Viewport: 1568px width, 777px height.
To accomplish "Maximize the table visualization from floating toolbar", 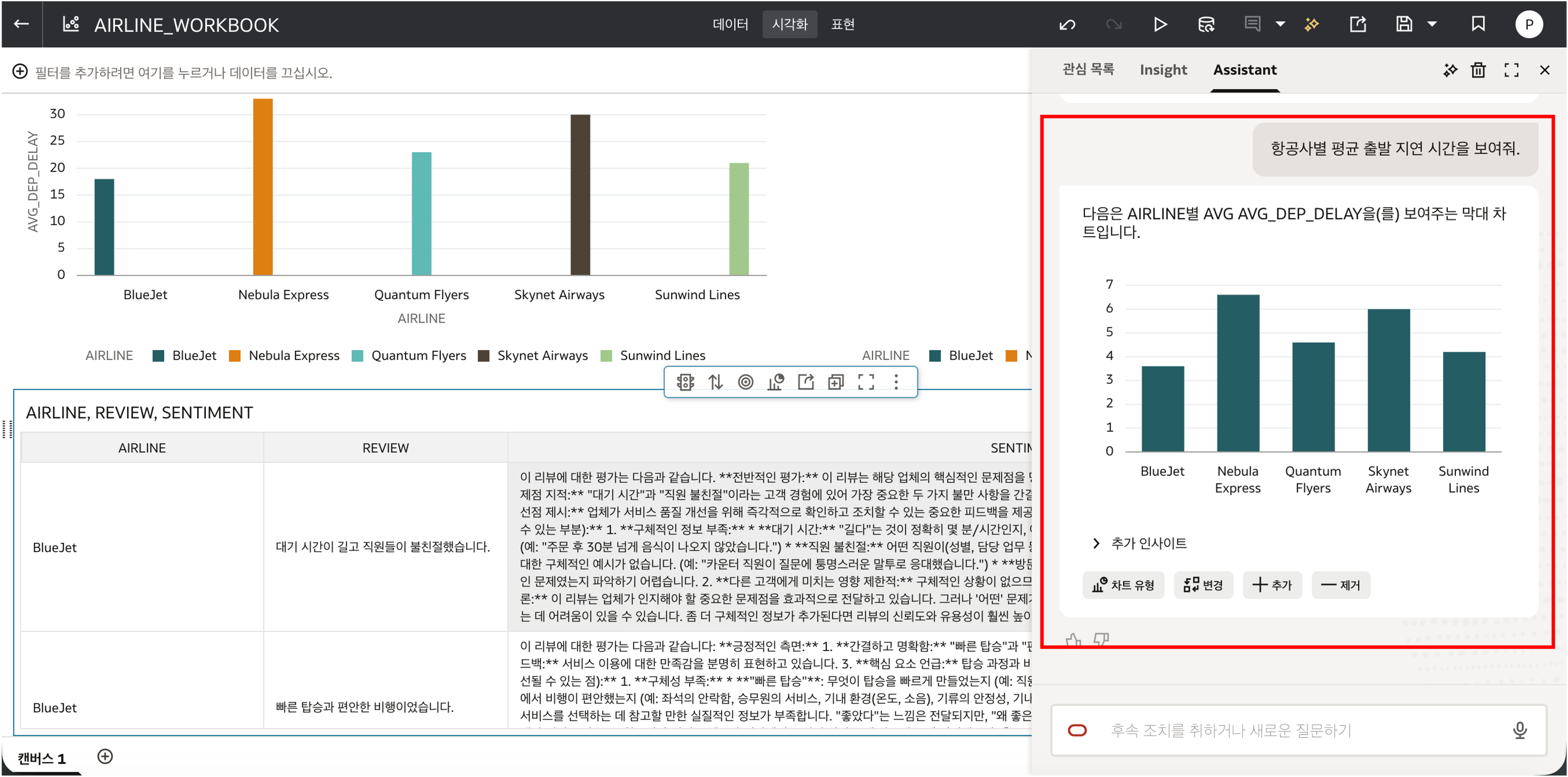I will click(865, 382).
